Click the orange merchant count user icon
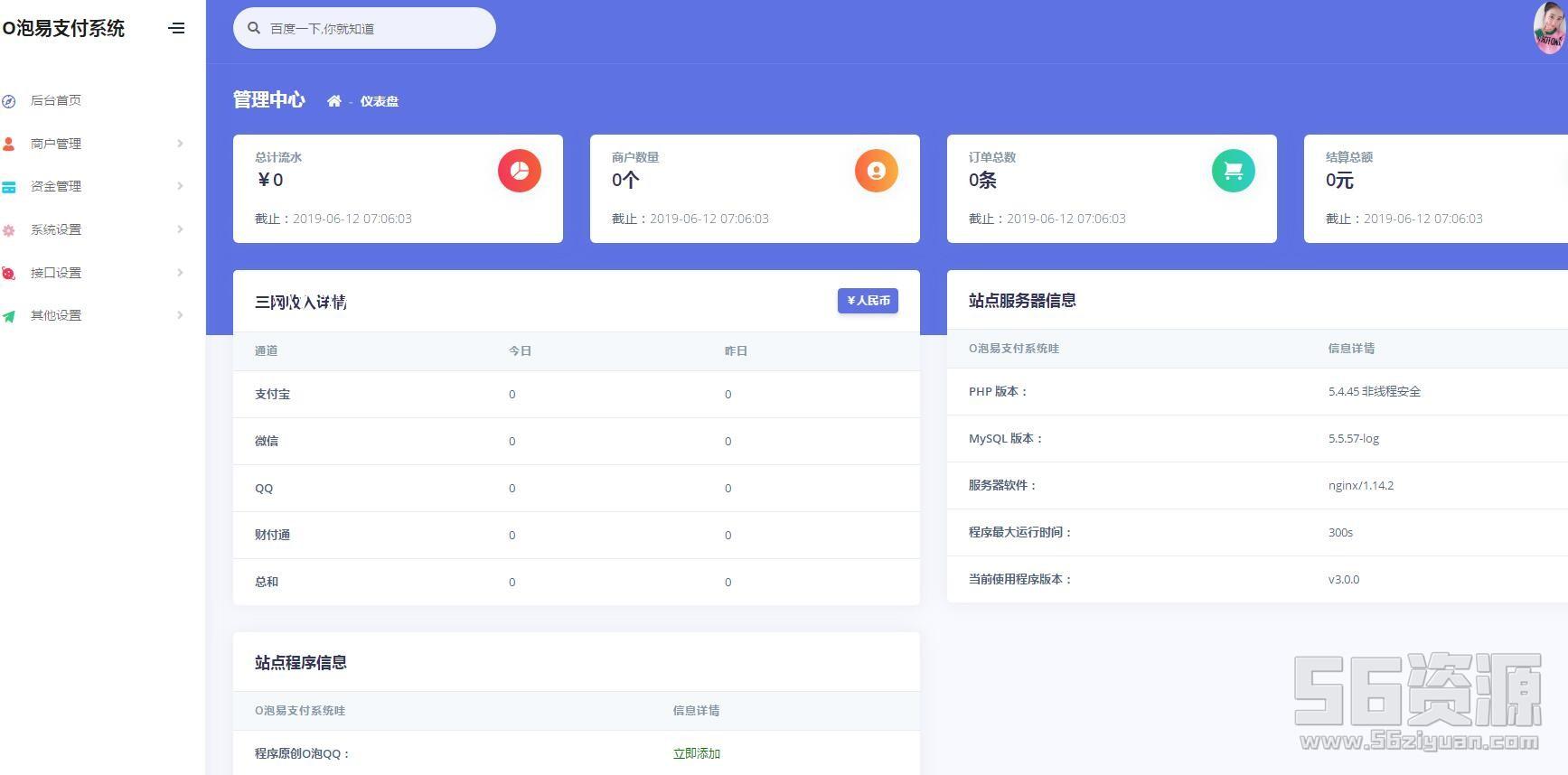 pyautogui.click(x=876, y=171)
